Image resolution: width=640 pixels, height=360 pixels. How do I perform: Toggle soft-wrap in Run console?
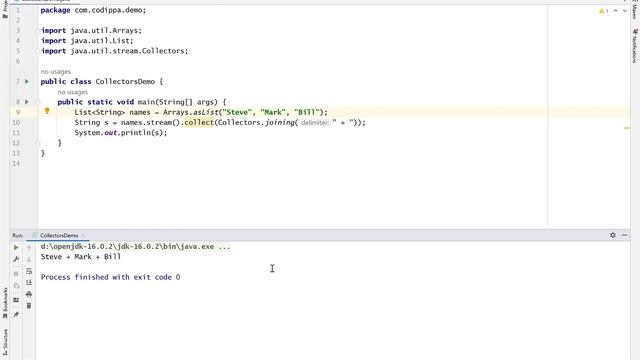pyautogui.click(x=29, y=271)
